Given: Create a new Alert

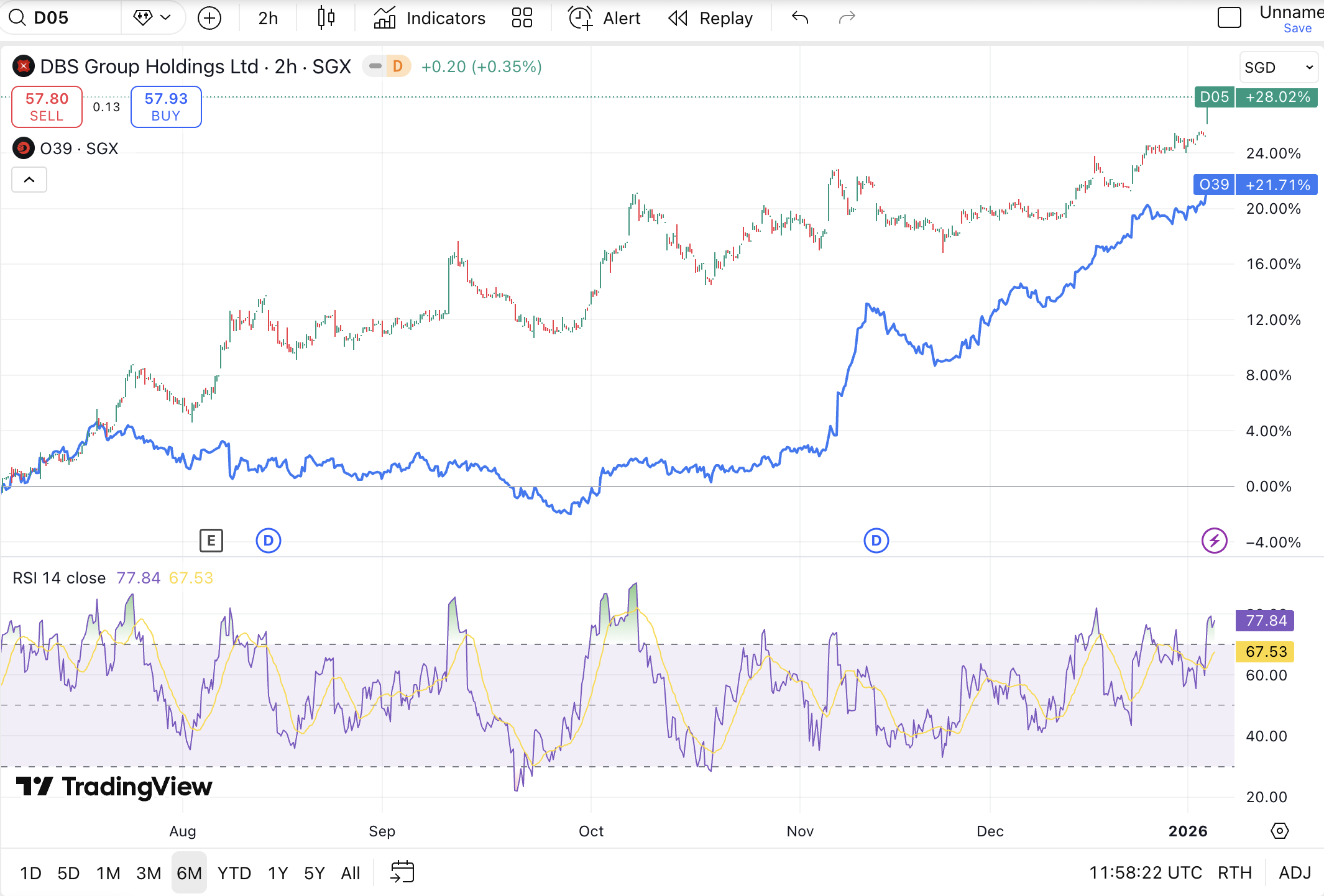Looking at the screenshot, I should pyautogui.click(x=604, y=18).
